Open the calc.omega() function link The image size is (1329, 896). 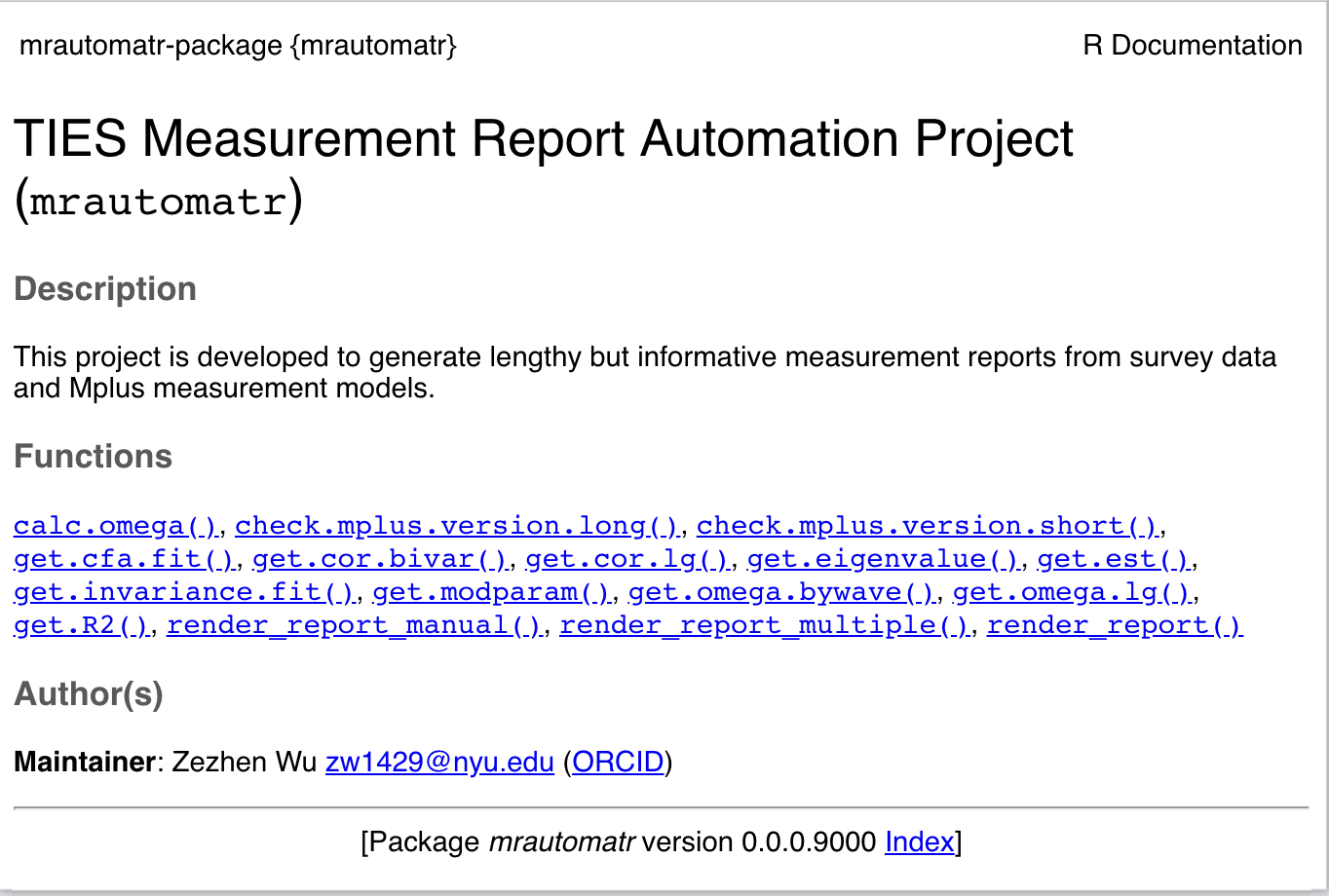click(x=117, y=526)
